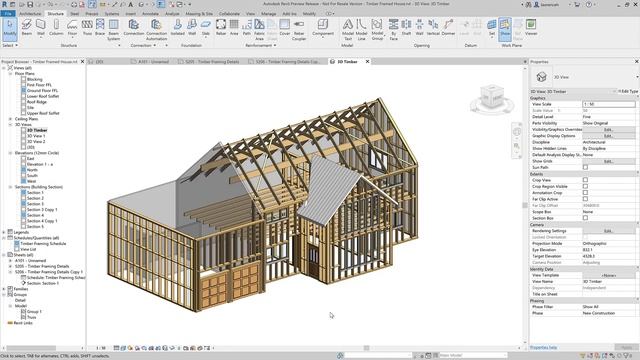
Task: Expand the Families tree node
Action: 4,289
